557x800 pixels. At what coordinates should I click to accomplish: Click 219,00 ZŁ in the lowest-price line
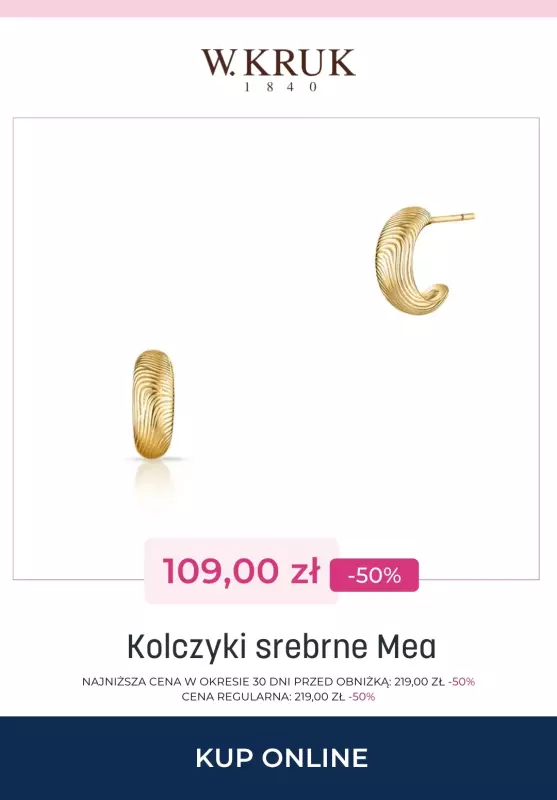419,682
